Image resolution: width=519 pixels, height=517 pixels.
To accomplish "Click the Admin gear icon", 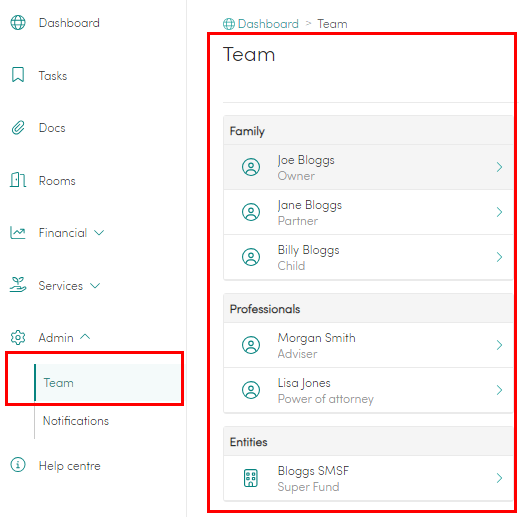I will [x=18, y=337].
